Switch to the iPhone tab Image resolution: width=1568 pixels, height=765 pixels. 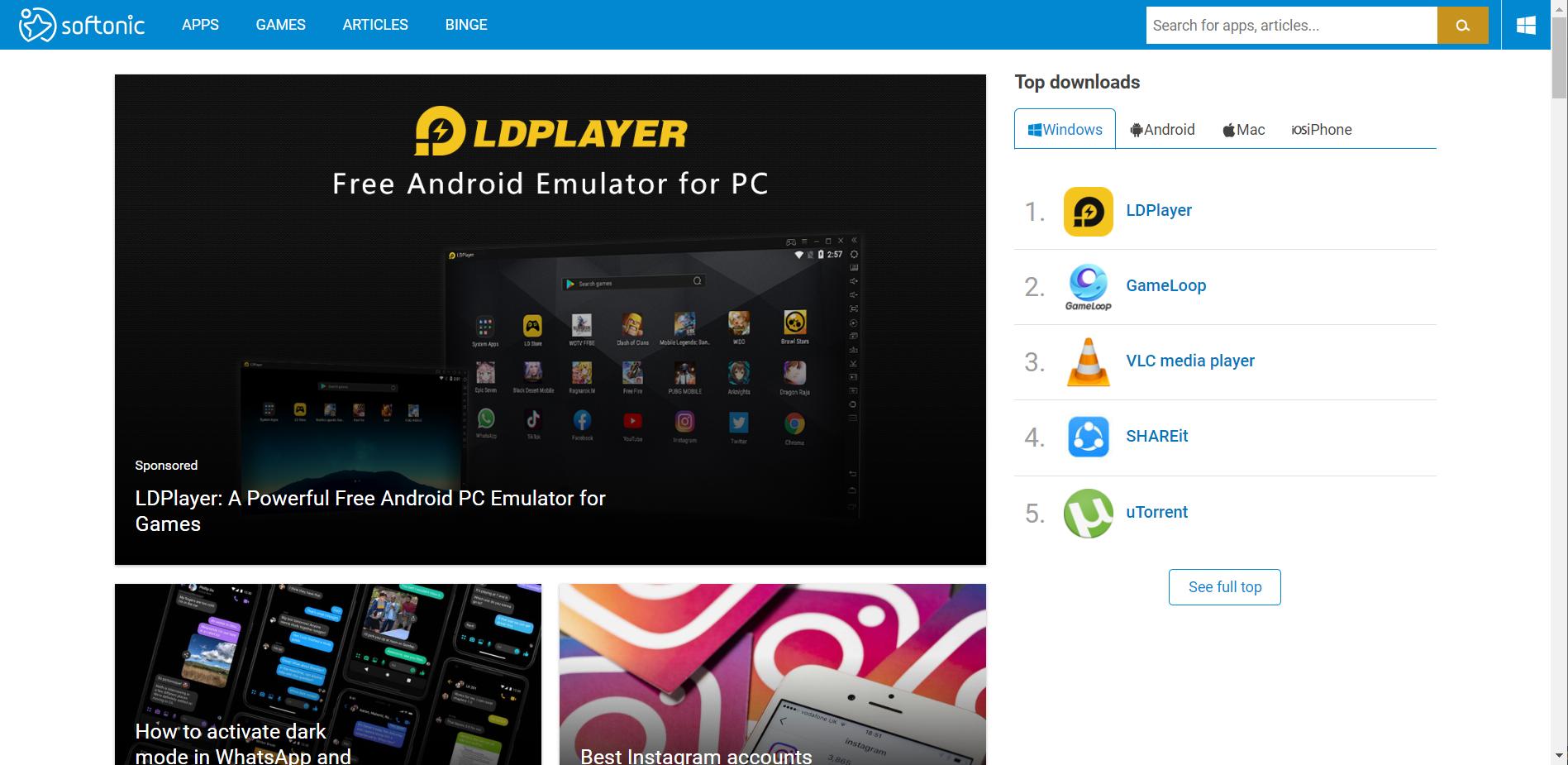tap(1321, 129)
